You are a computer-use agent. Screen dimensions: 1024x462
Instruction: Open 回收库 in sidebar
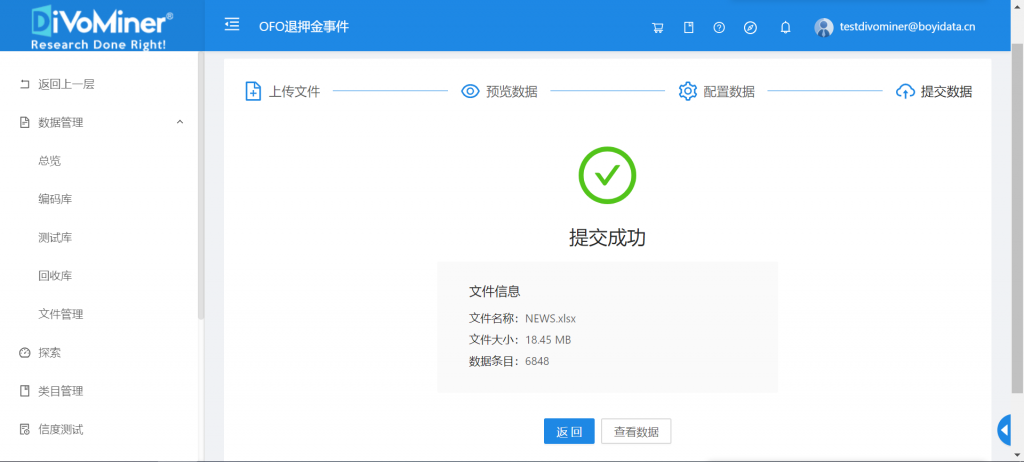55,276
